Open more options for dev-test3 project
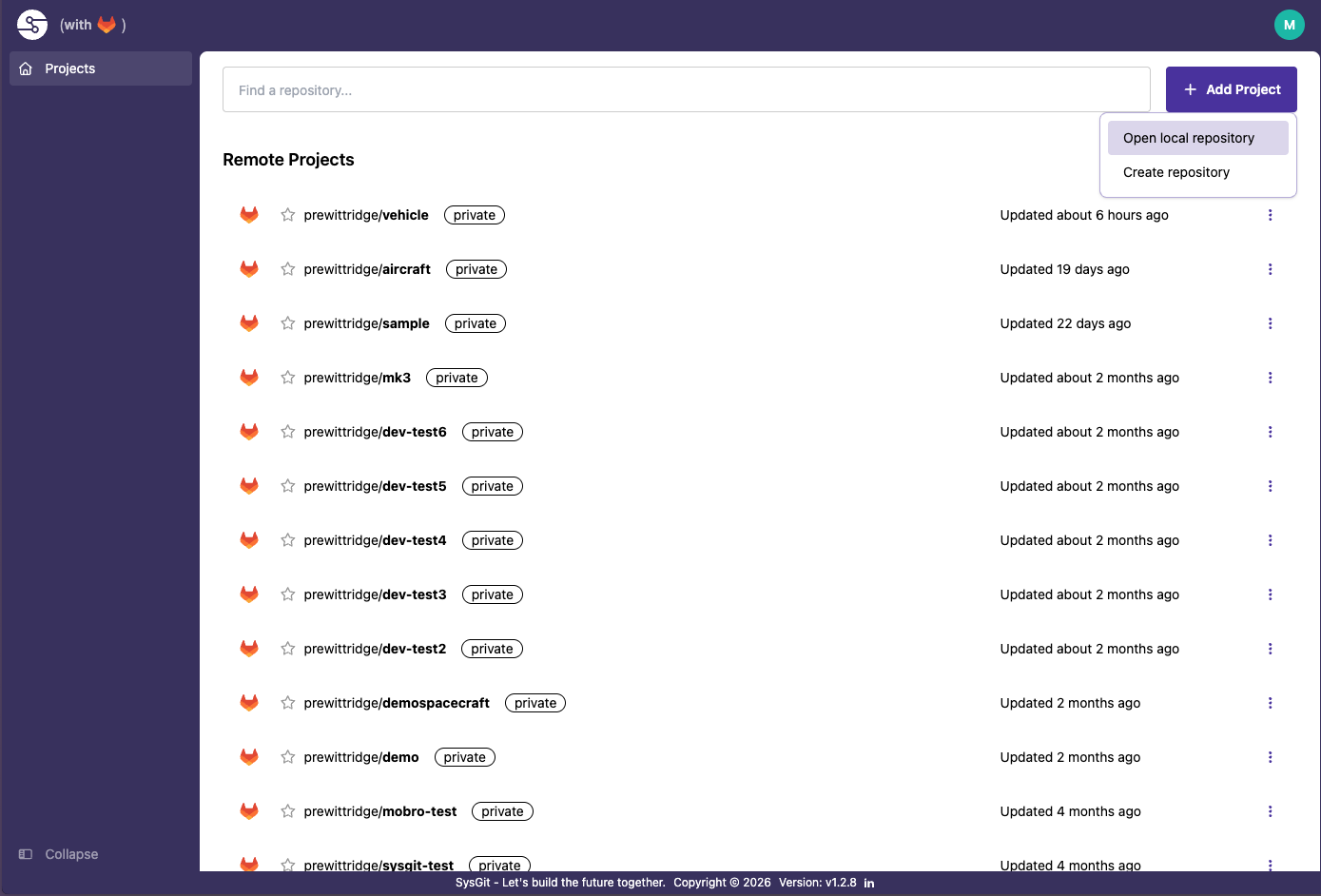The width and height of the screenshot is (1321, 896). pos(1270,594)
